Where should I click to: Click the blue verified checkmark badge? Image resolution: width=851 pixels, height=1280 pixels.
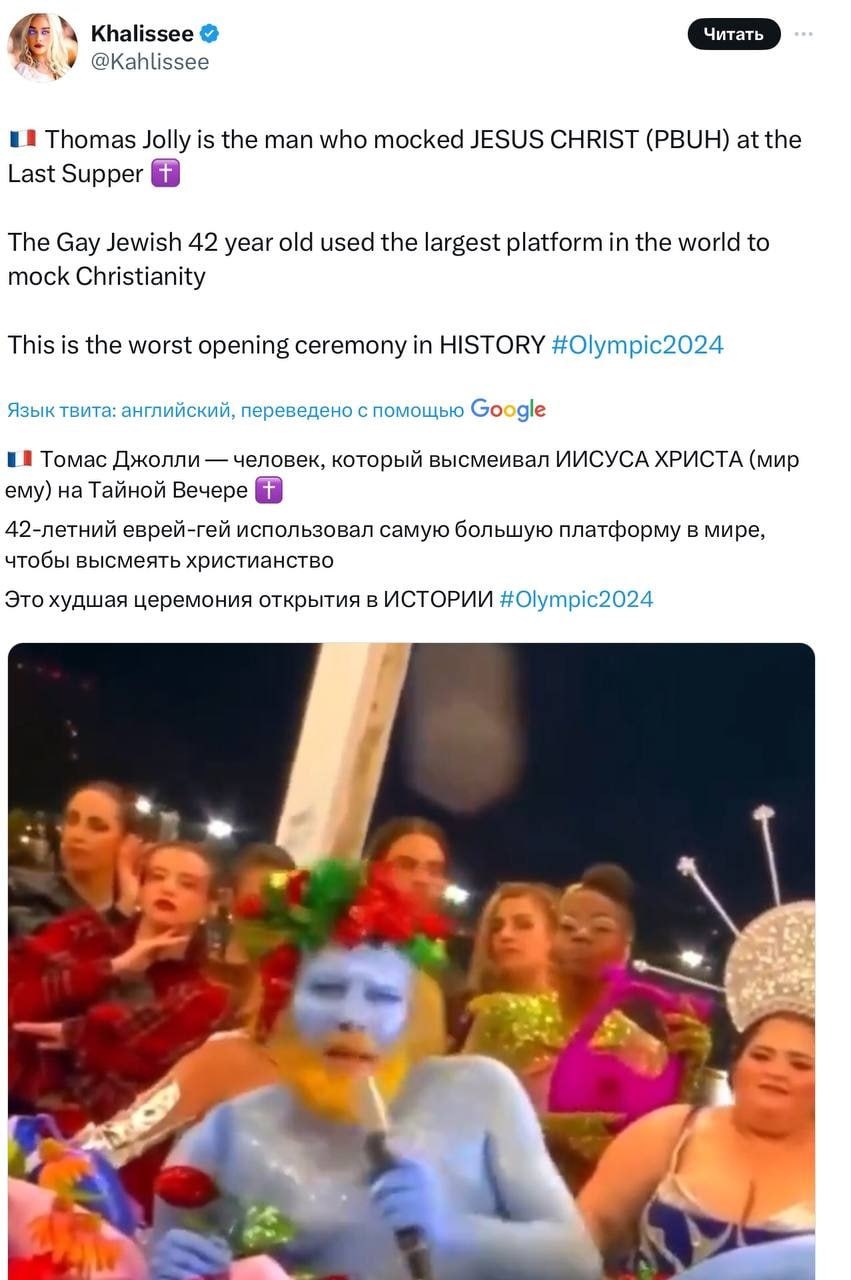210,34
